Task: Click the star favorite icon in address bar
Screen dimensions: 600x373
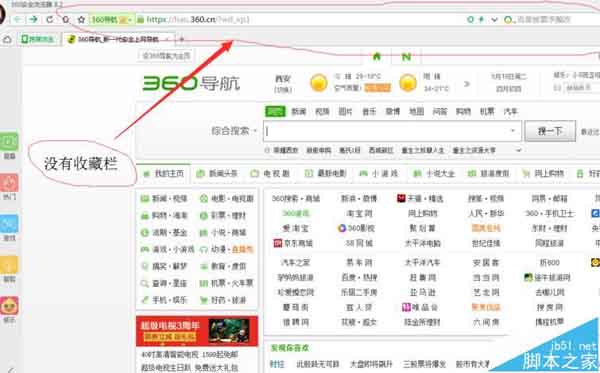Action: (81, 19)
